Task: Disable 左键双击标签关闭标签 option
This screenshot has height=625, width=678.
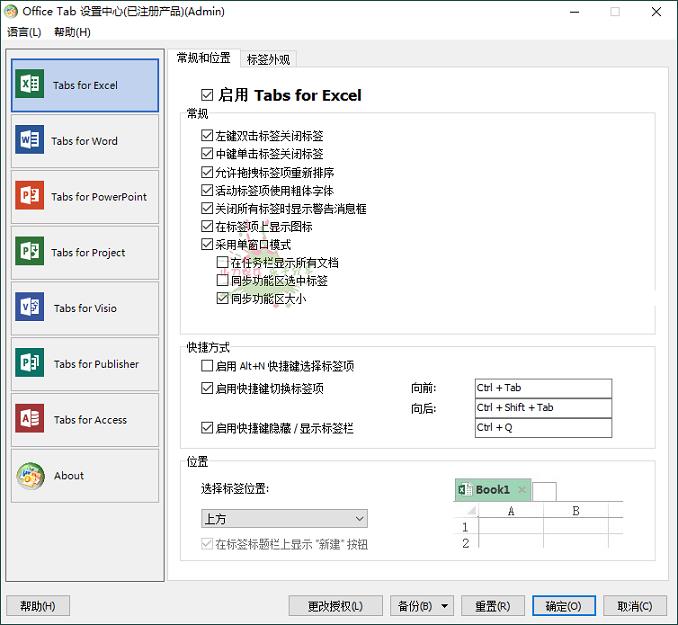Action: point(207,136)
